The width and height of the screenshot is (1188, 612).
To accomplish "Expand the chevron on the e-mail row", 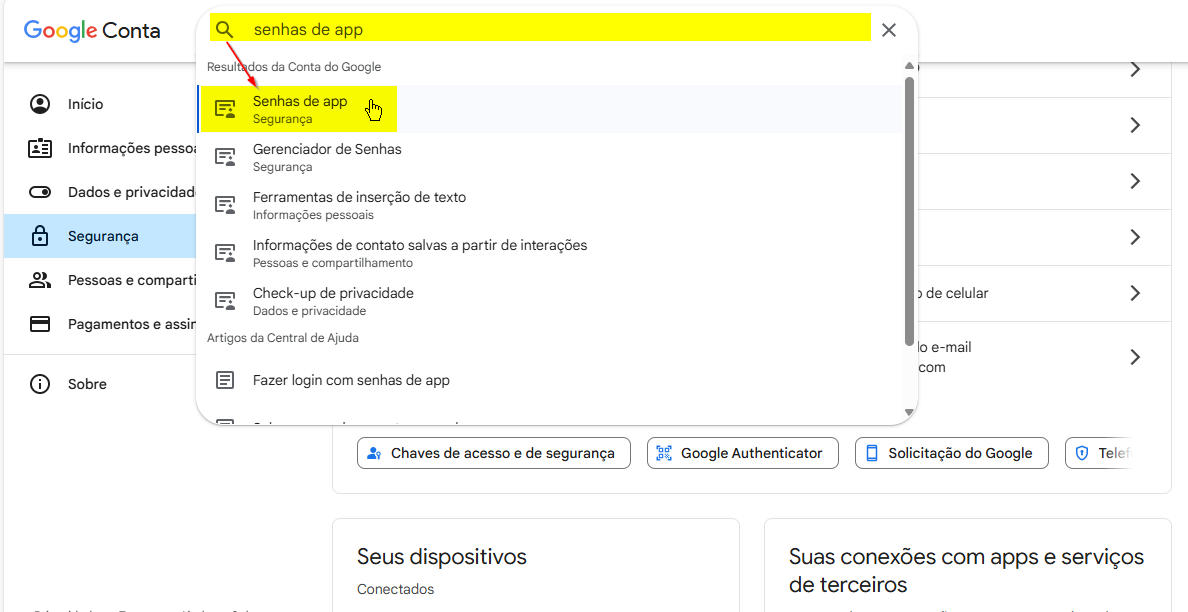I will [1135, 357].
